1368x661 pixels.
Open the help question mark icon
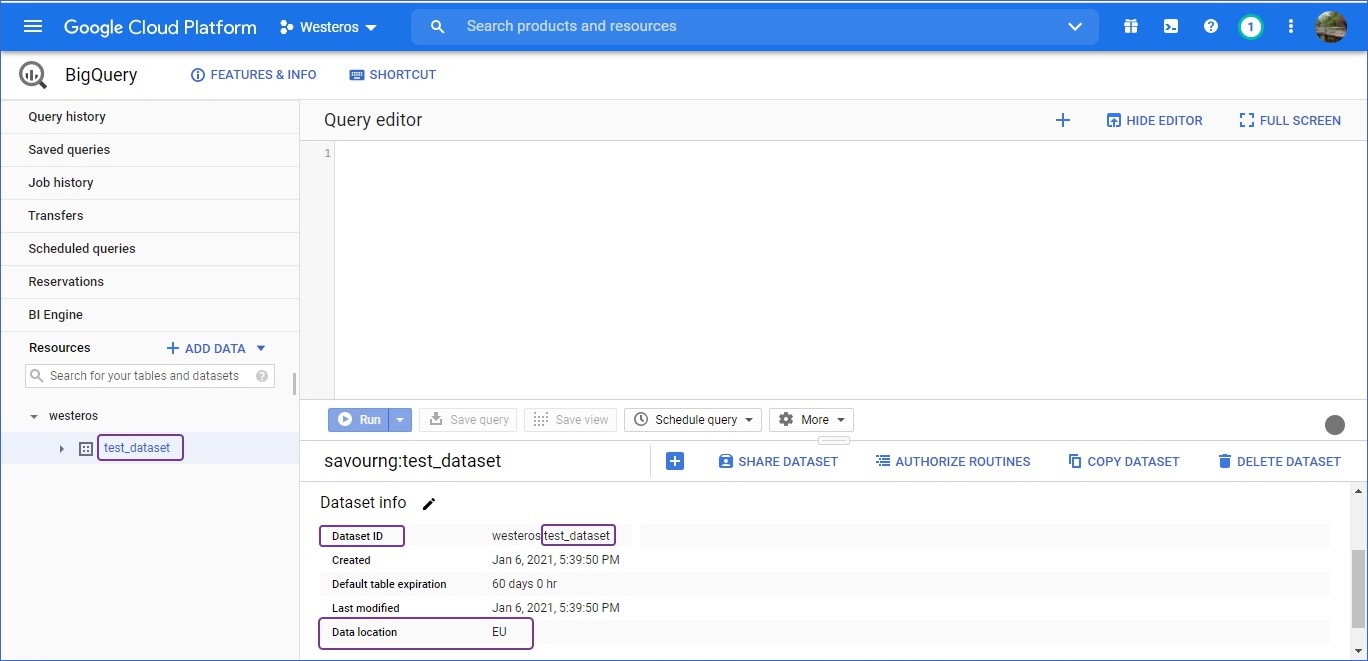[1211, 26]
